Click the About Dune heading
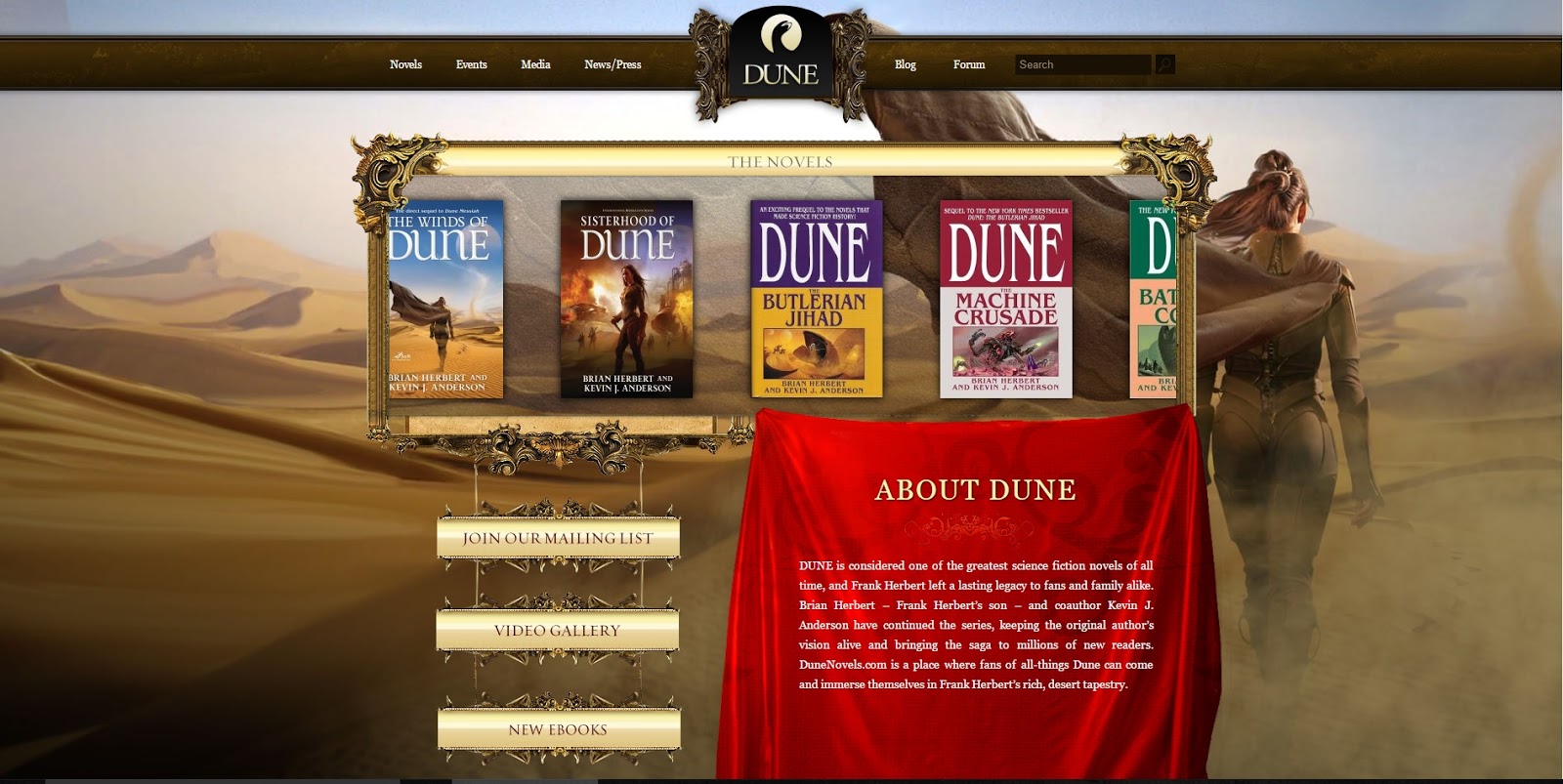The width and height of the screenshot is (1563, 784). tap(975, 489)
